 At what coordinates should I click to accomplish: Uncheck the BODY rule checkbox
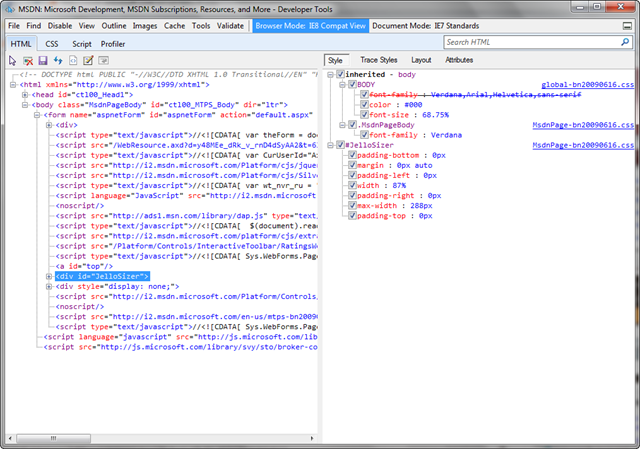tap(352, 84)
